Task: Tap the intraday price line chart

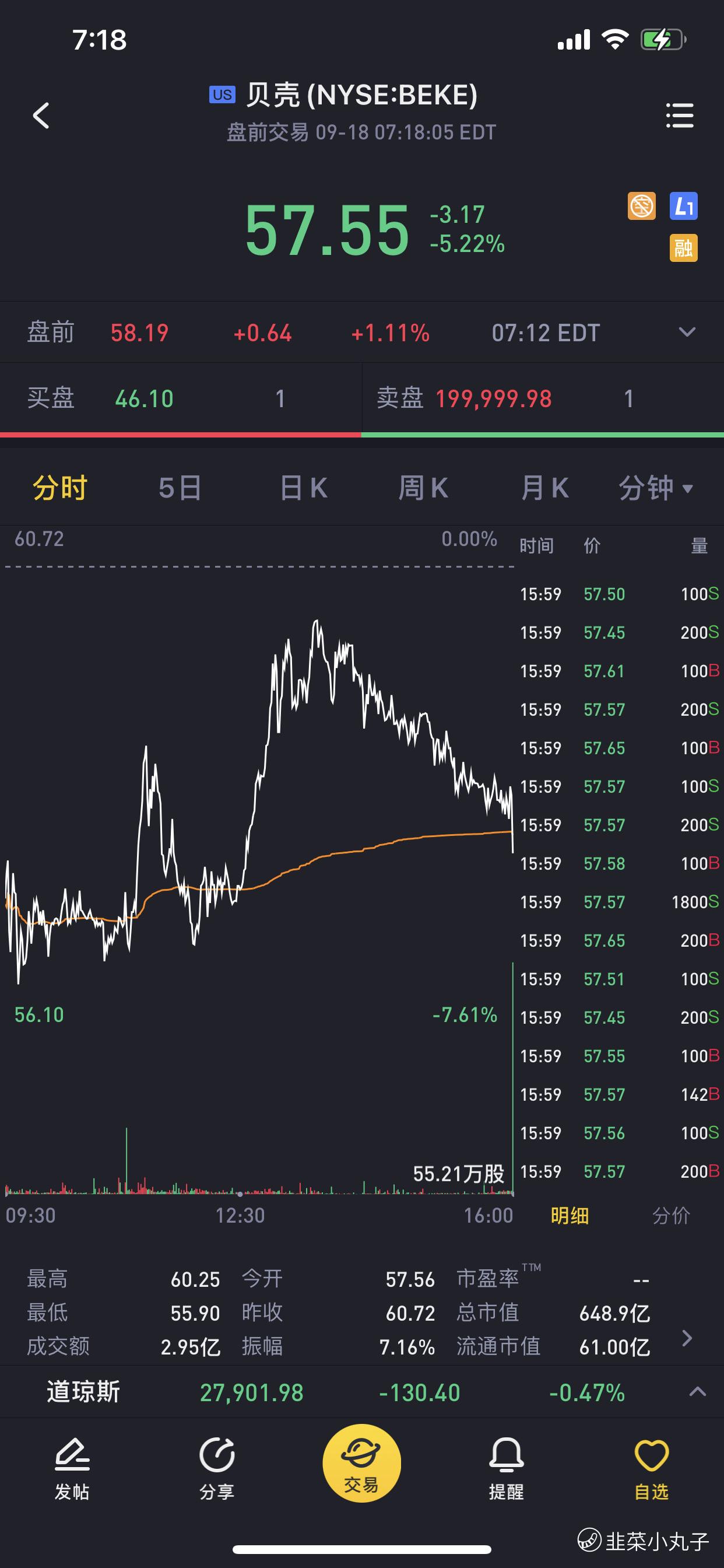Action: coord(259,792)
